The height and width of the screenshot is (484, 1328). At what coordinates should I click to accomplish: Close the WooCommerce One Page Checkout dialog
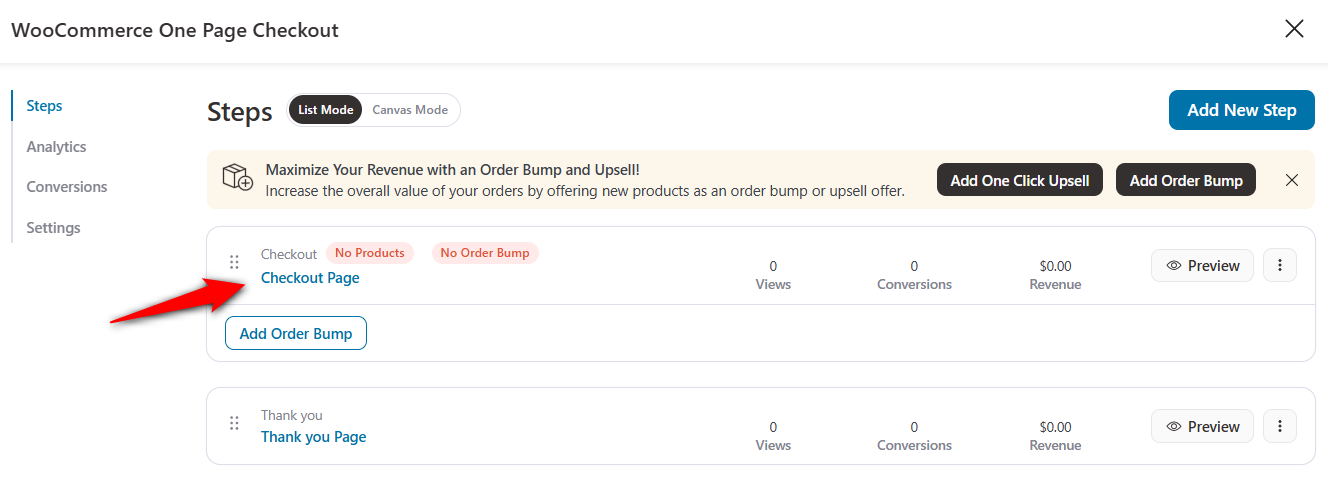coord(1294,29)
